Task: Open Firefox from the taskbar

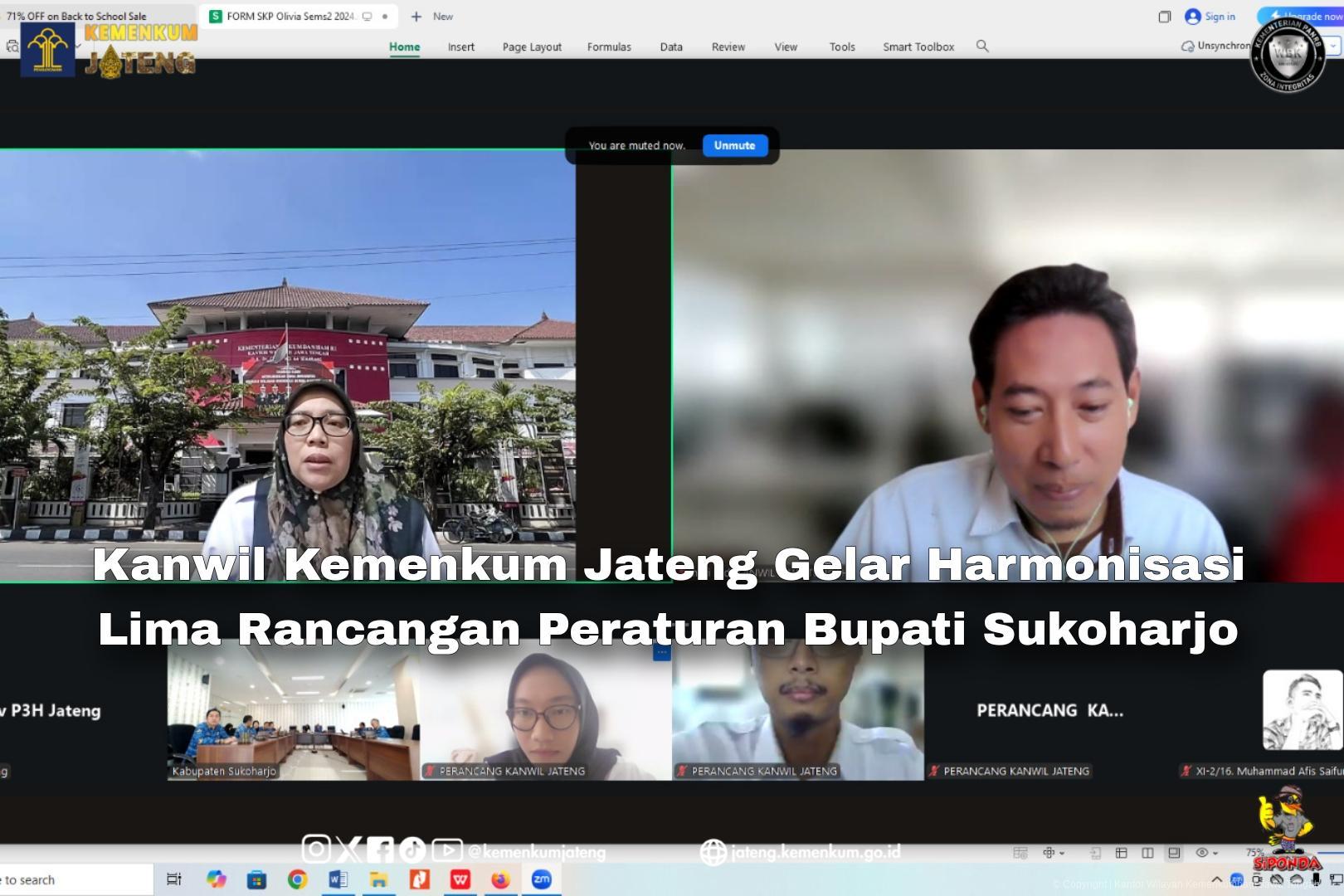Action: point(500,879)
